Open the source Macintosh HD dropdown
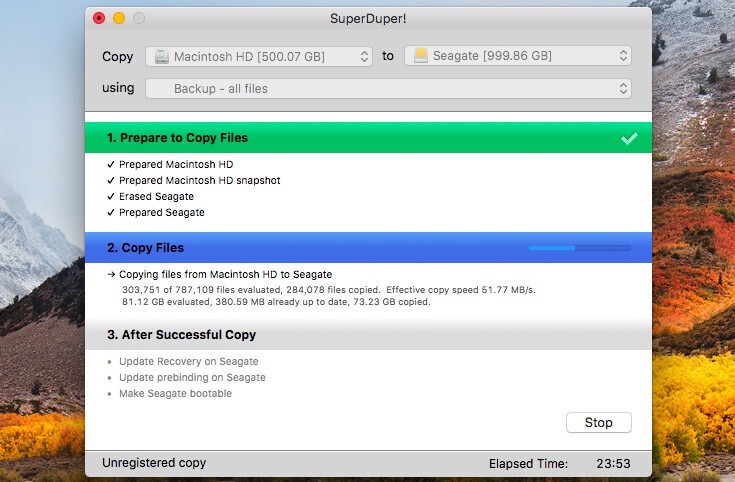Viewport: 735px width, 482px height. [x=259, y=56]
